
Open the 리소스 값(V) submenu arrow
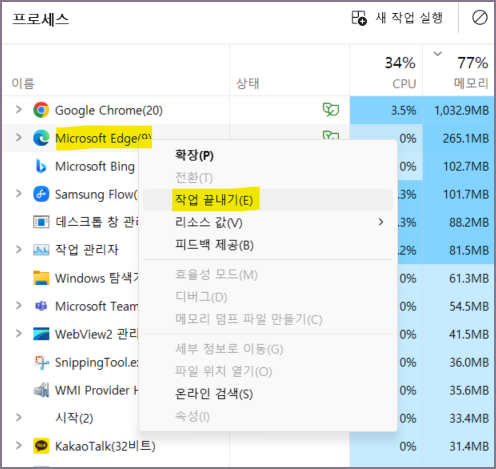click(x=381, y=222)
